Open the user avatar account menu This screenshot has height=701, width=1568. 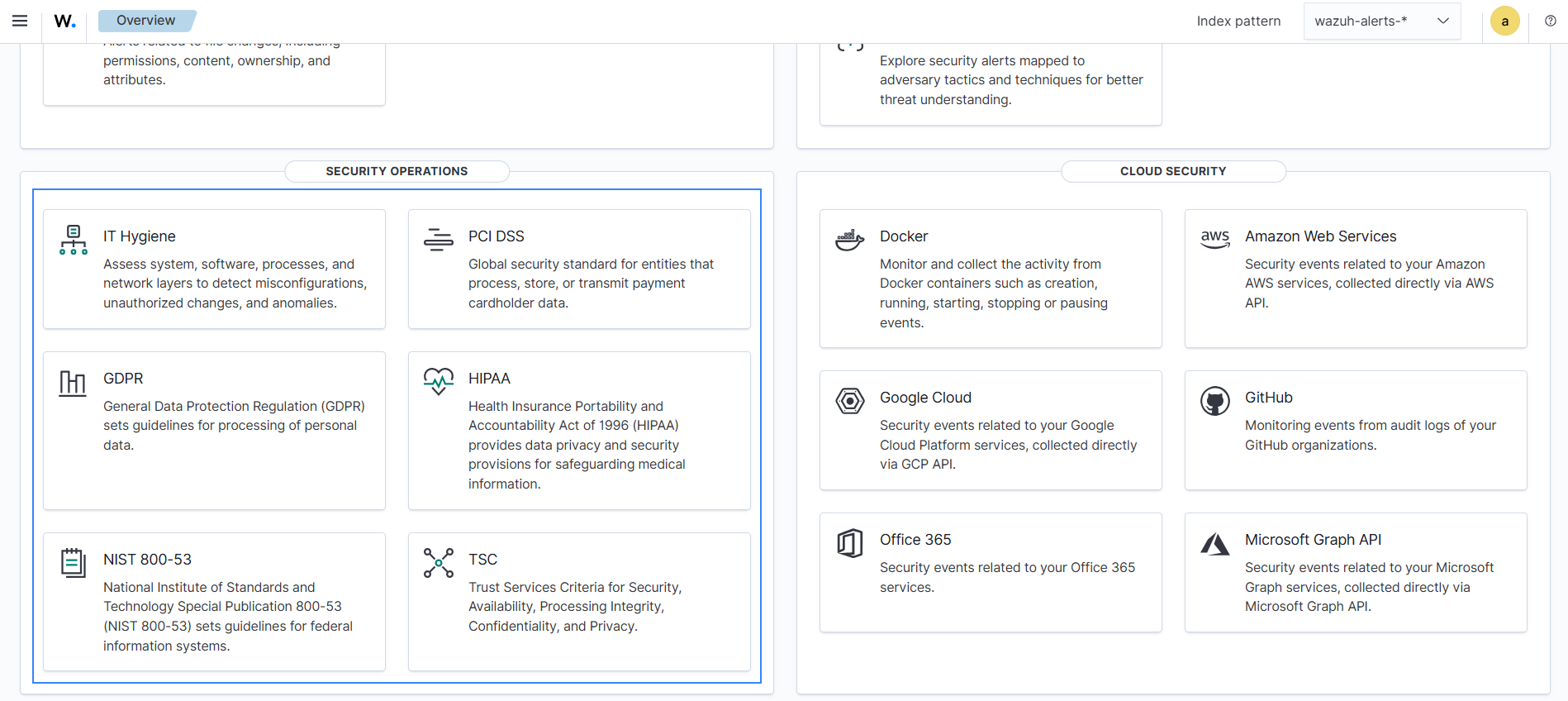click(x=1504, y=21)
